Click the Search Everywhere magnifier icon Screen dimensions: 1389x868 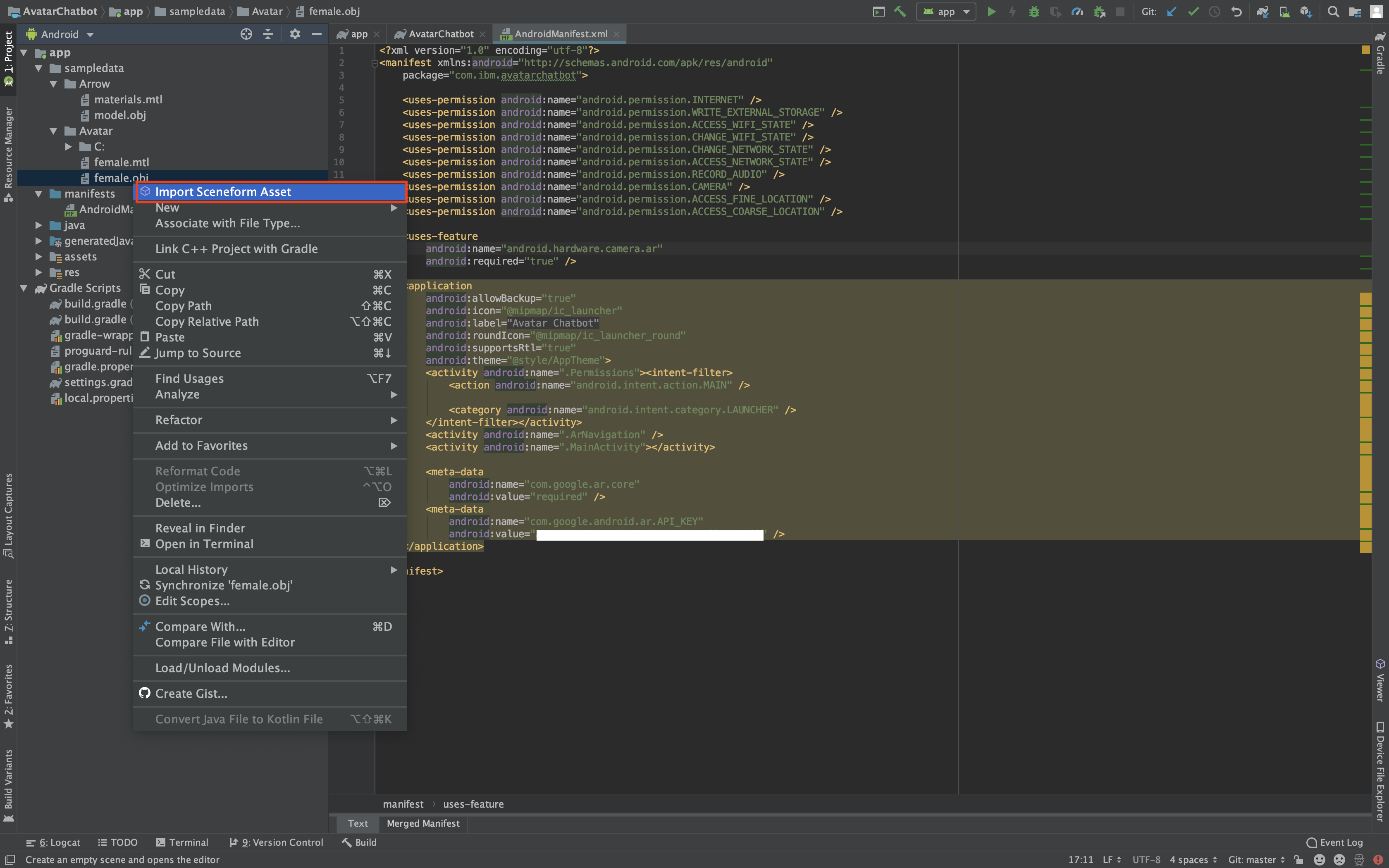click(1333, 12)
